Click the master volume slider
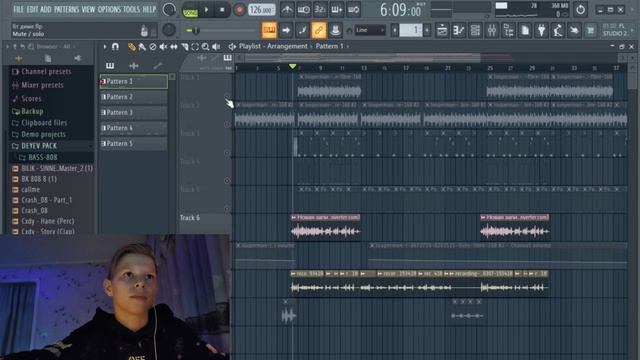The width and height of the screenshot is (640, 360). tap(220, 30)
